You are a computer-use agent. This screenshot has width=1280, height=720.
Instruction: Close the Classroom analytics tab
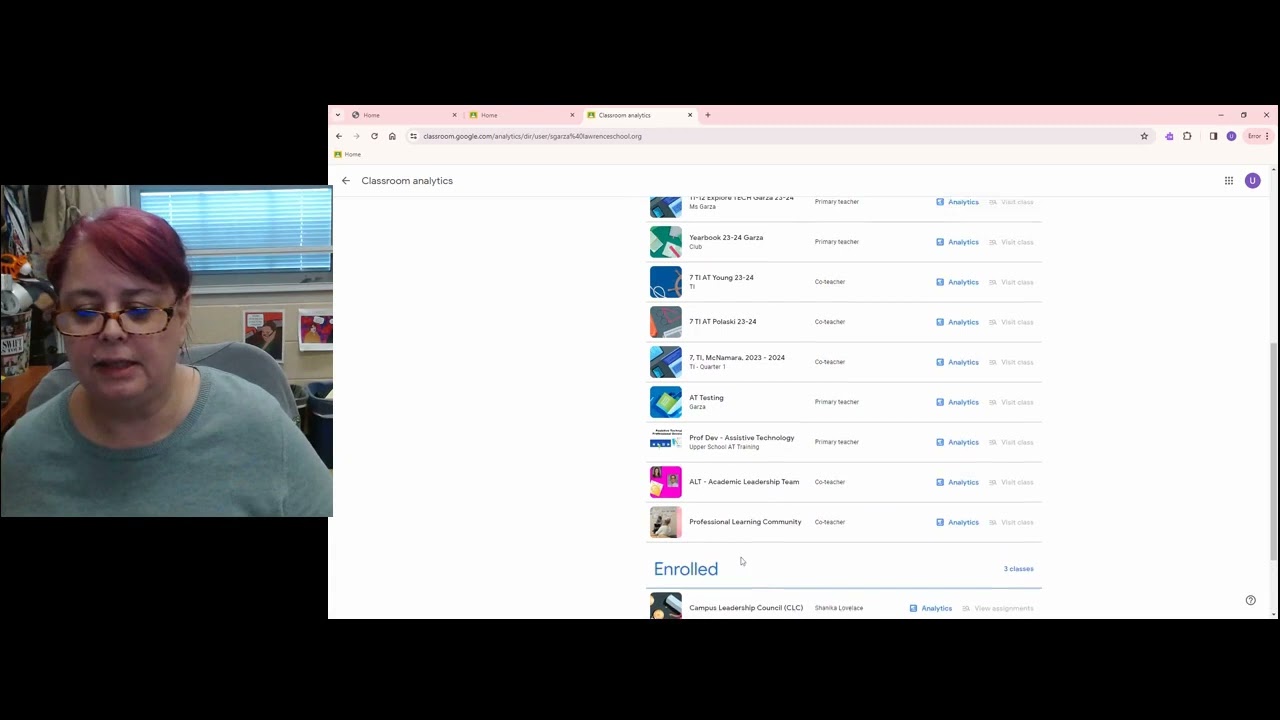pyautogui.click(x=690, y=115)
